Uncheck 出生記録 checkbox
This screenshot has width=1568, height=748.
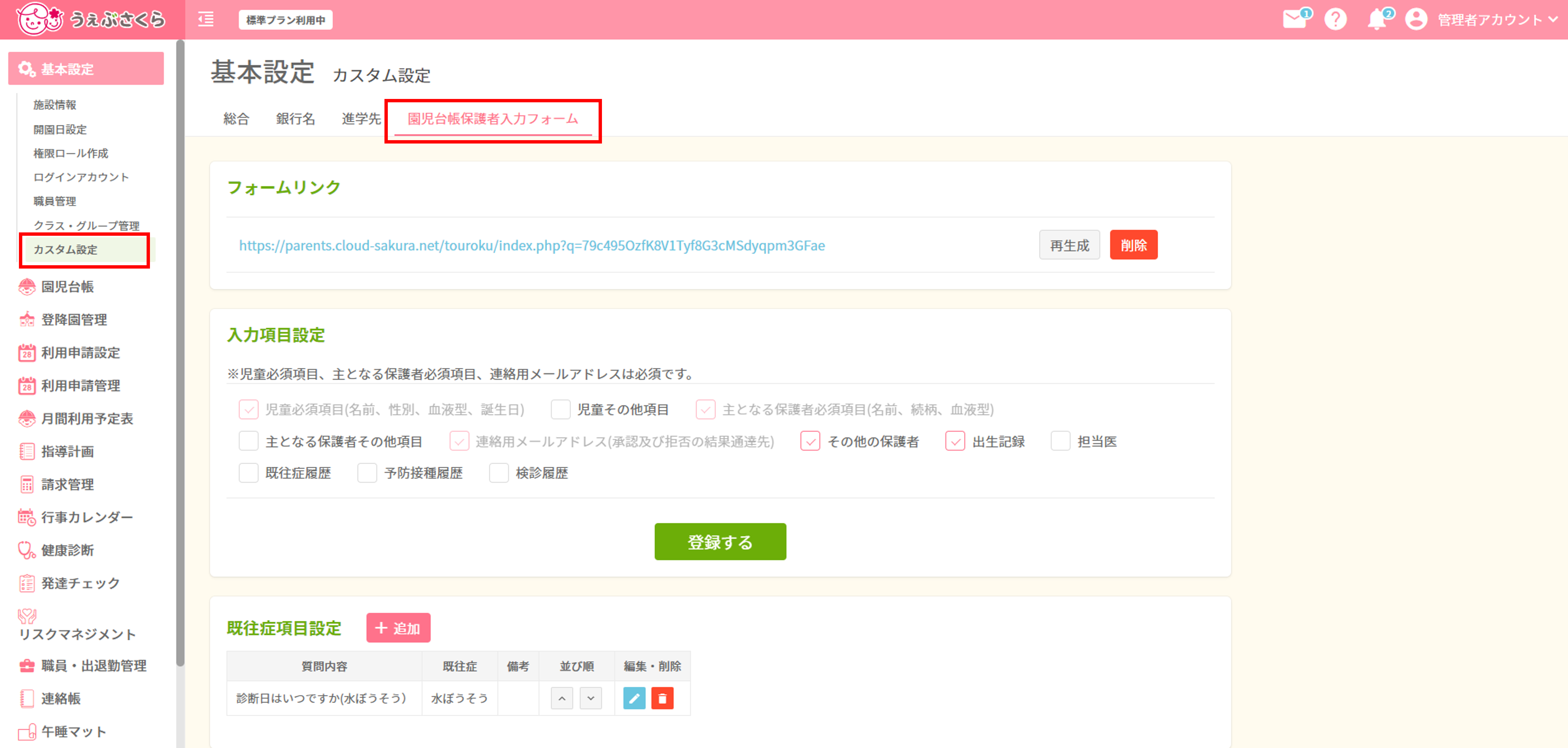click(955, 441)
